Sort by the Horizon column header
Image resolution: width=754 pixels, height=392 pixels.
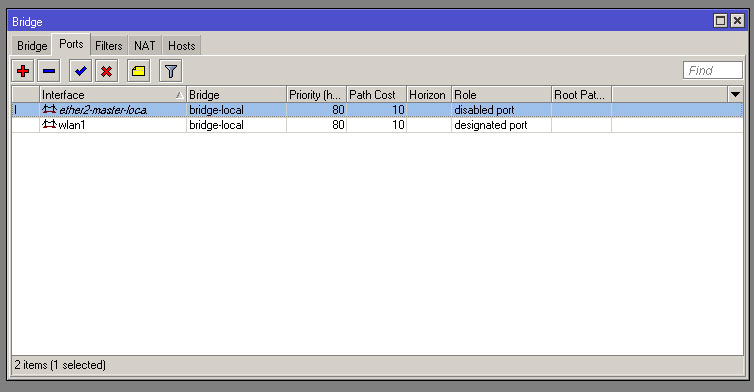[x=429, y=94]
